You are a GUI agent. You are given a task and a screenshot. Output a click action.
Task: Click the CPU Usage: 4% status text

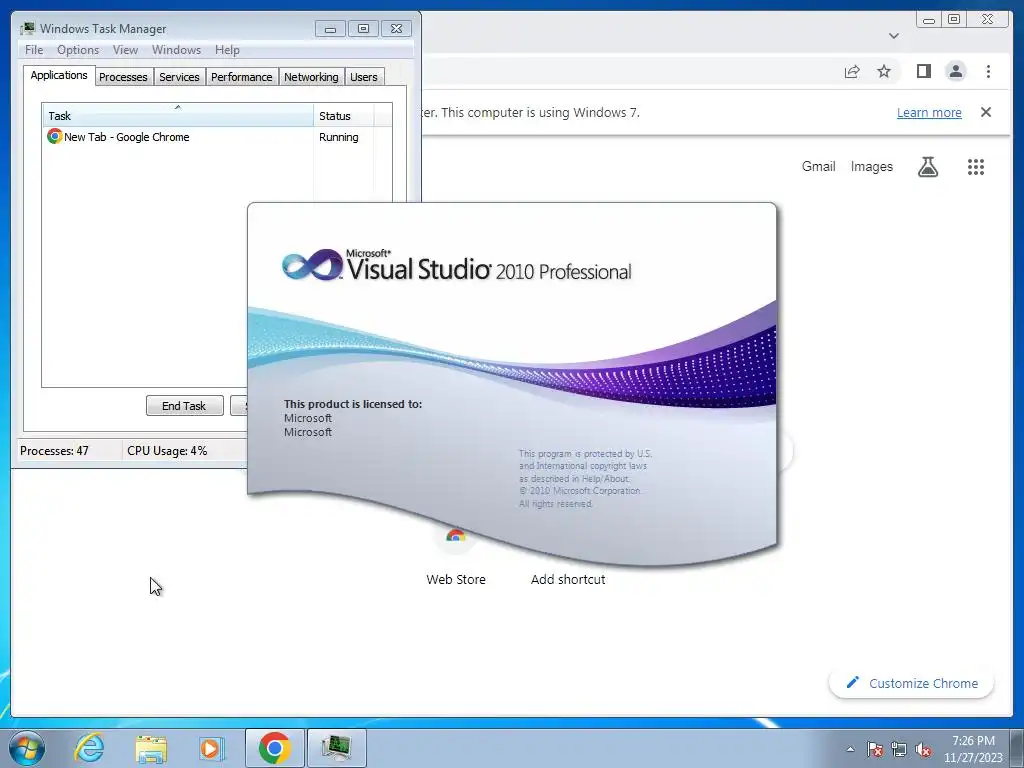167,451
